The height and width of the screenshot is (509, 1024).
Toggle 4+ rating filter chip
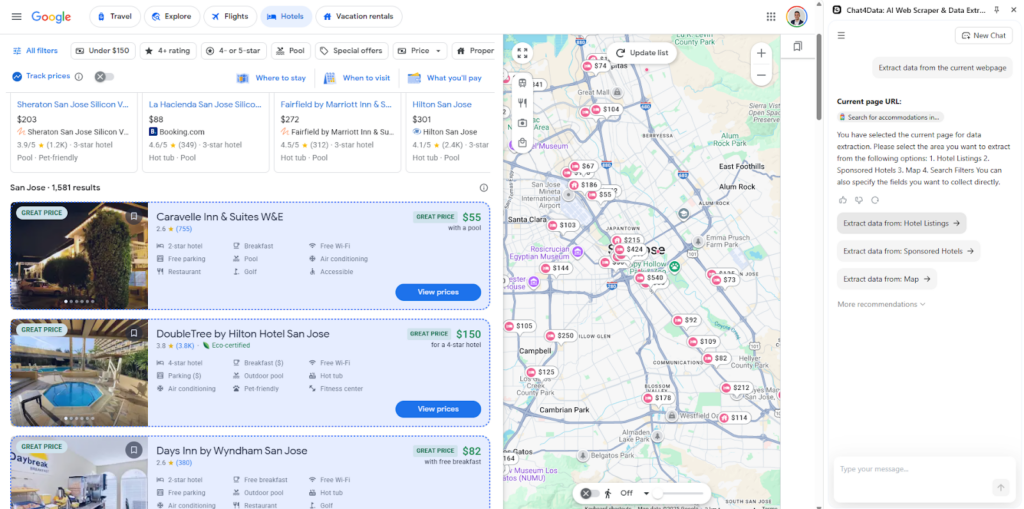[168, 50]
